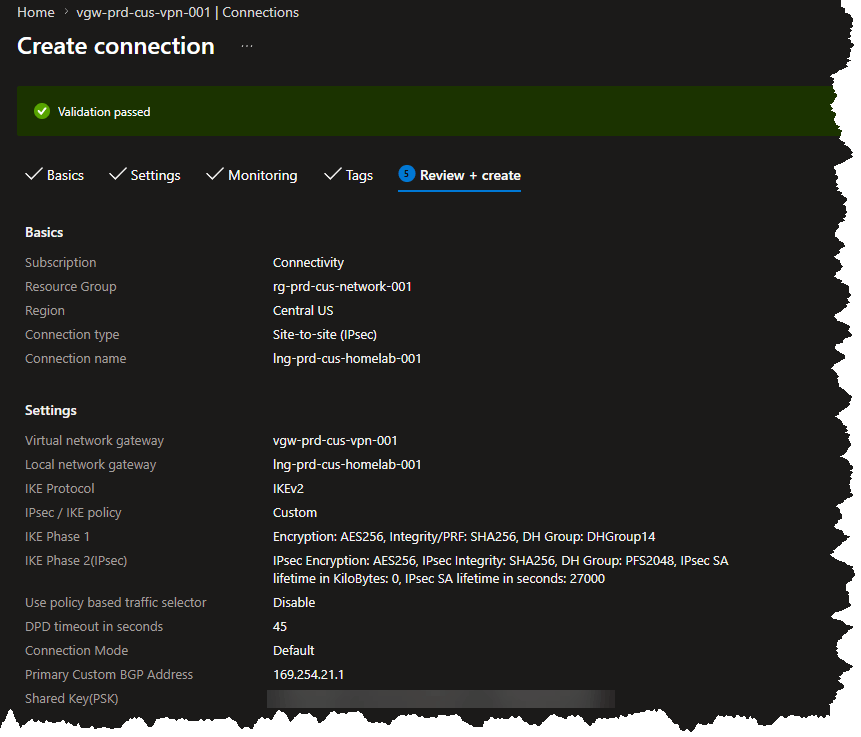Image resolution: width=861 pixels, height=737 pixels.
Task: Click the Connection name field label
Action: [75, 359]
